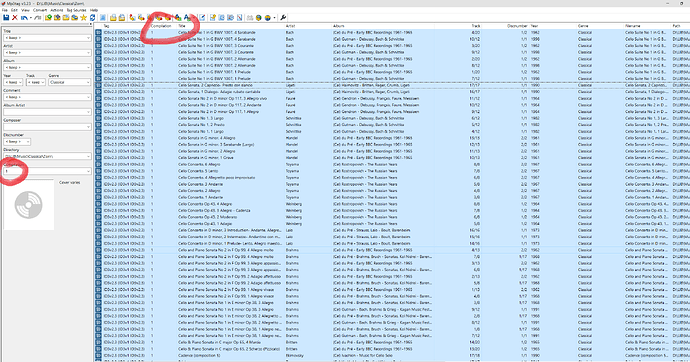
Task: Expand the Year field dropdown
Action: [20, 82]
